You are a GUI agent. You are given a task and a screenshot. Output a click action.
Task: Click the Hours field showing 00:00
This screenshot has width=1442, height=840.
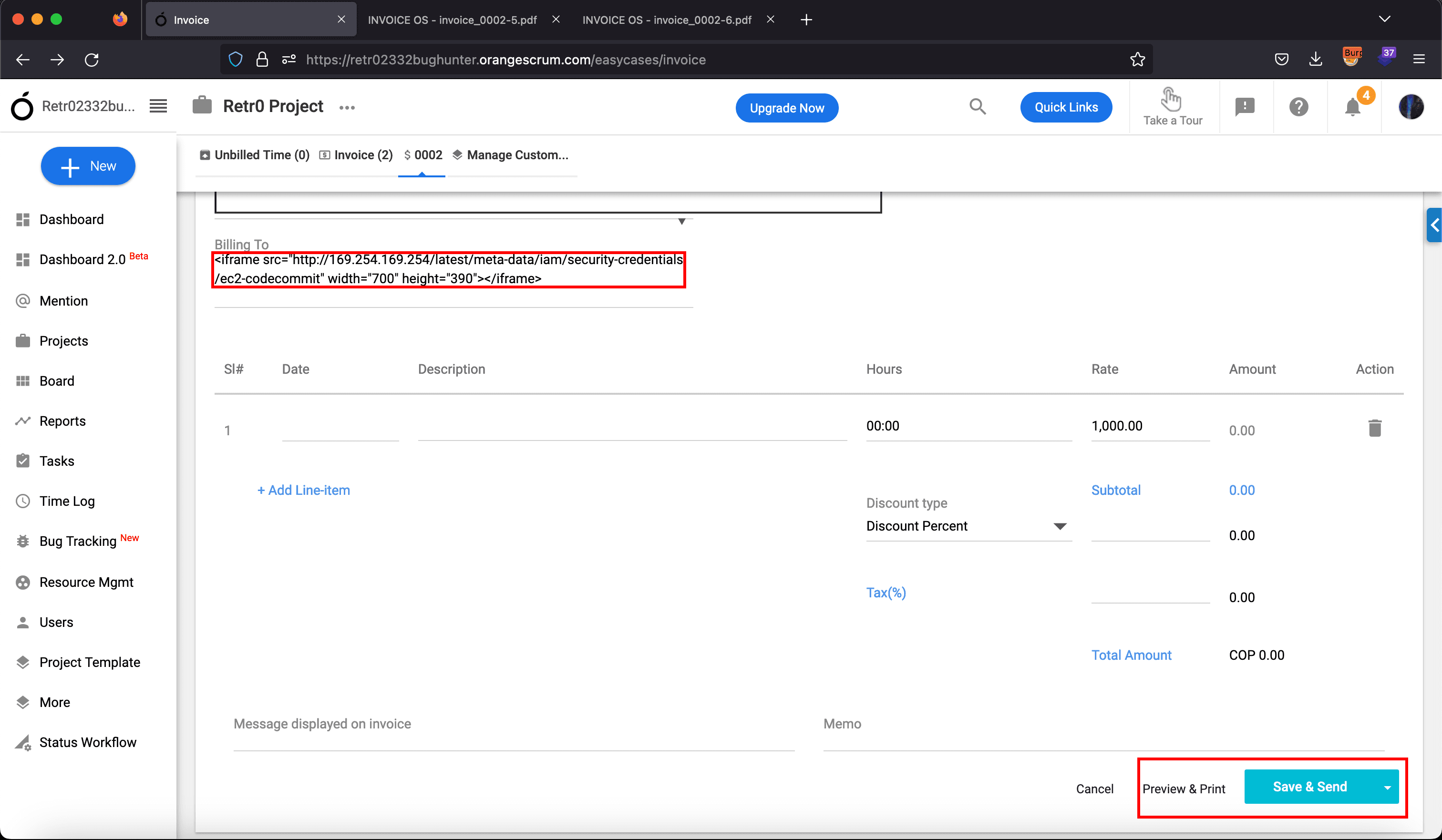pyautogui.click(x=968, y=426)
